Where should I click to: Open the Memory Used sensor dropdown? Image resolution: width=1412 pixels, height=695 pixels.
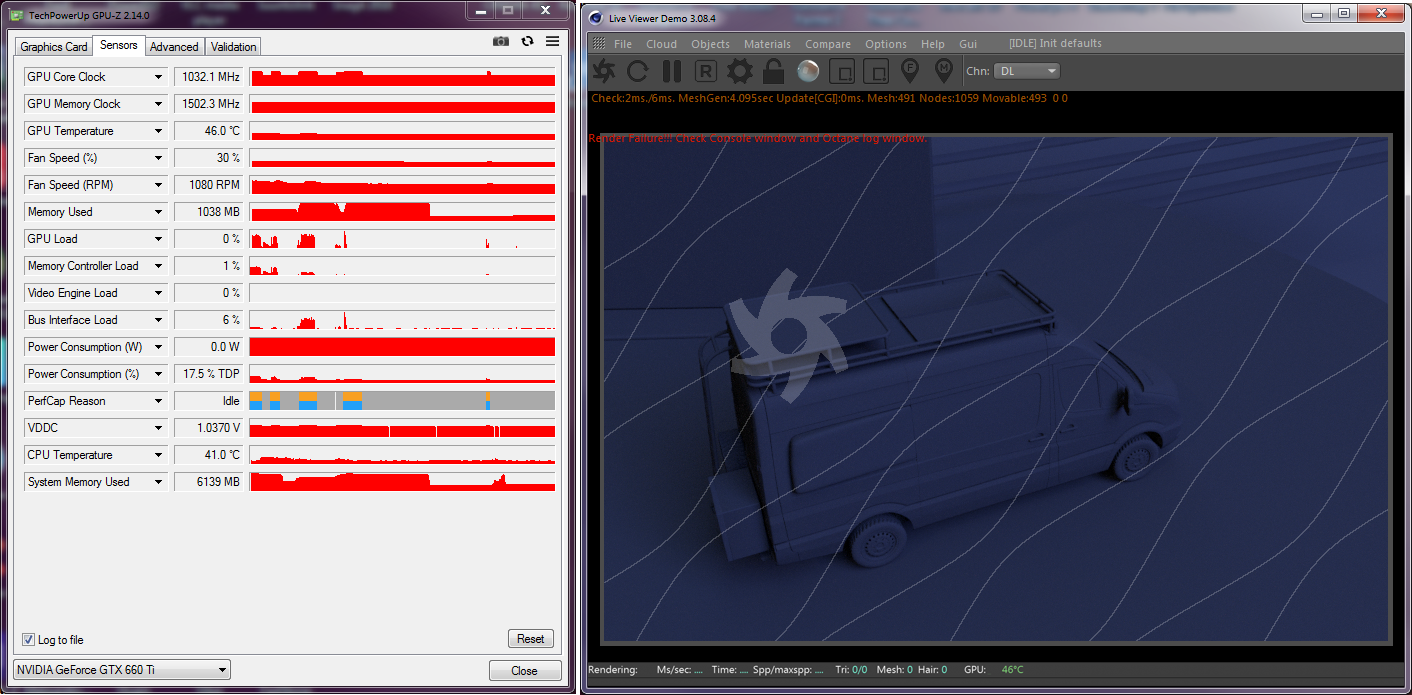click(158, 212)
